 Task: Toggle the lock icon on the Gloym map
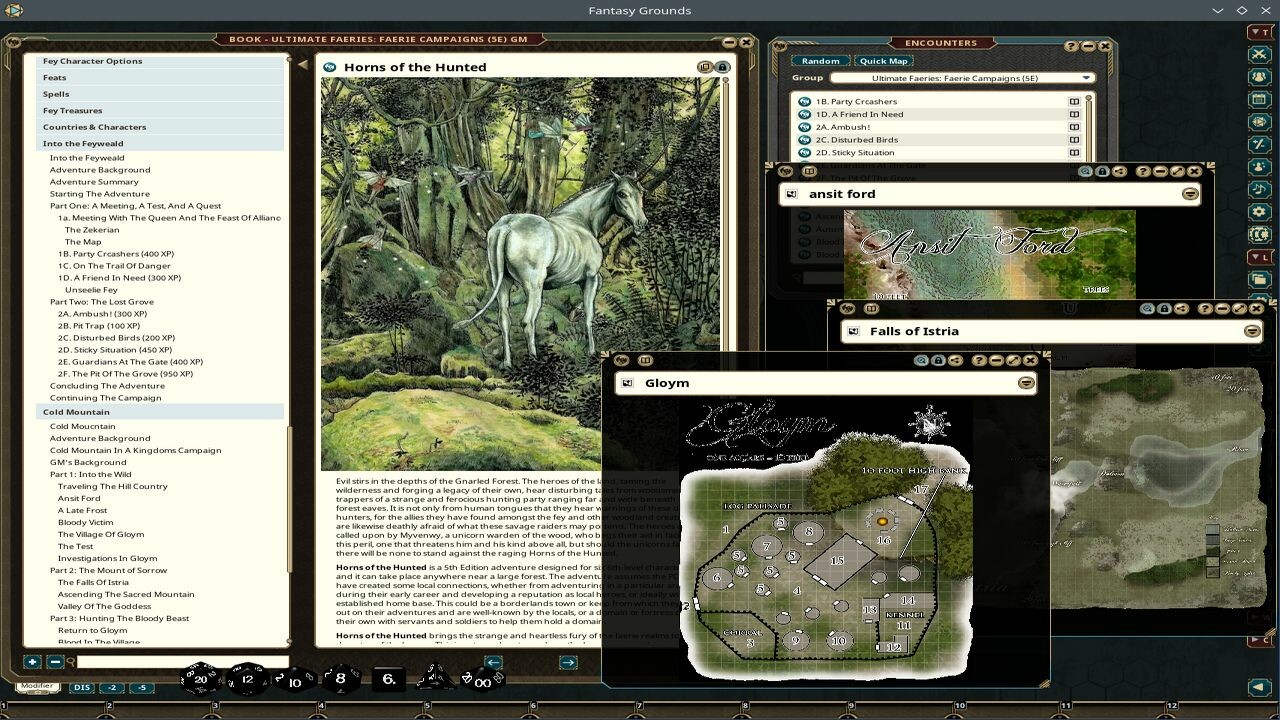939,360
